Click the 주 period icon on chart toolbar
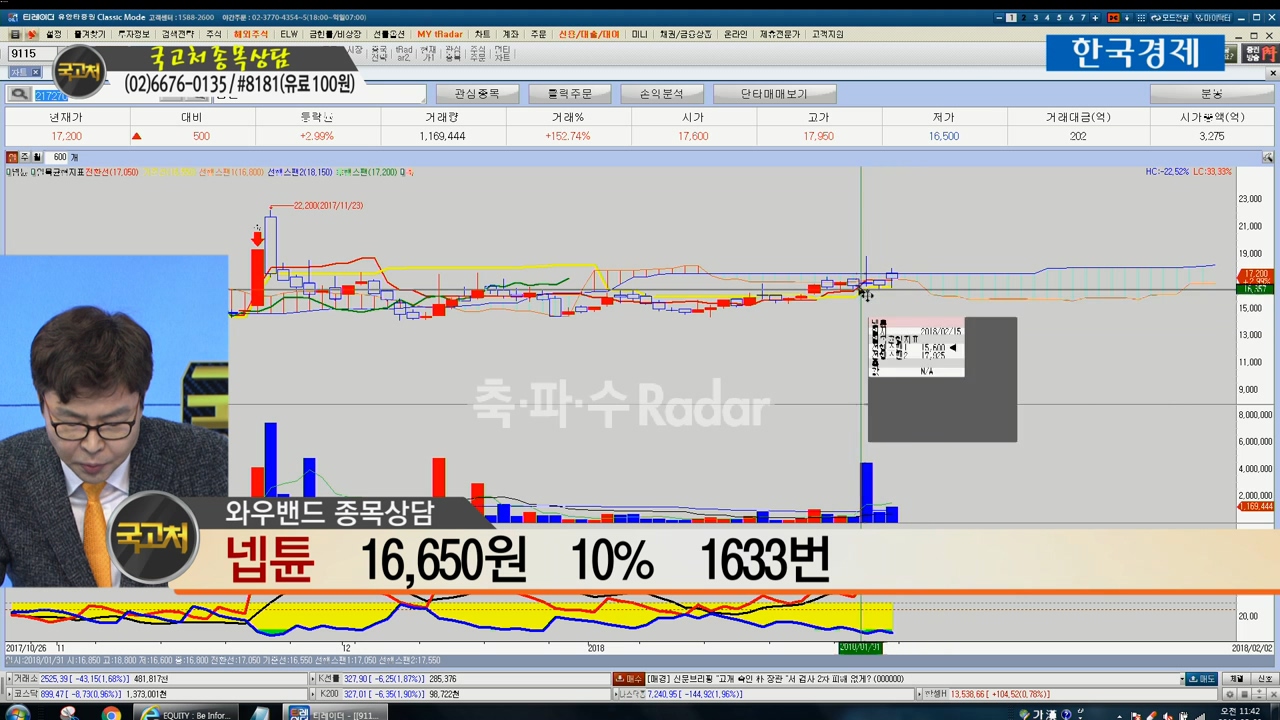The width and height of the screenshot is (1280, 720). tap(25, 157)
